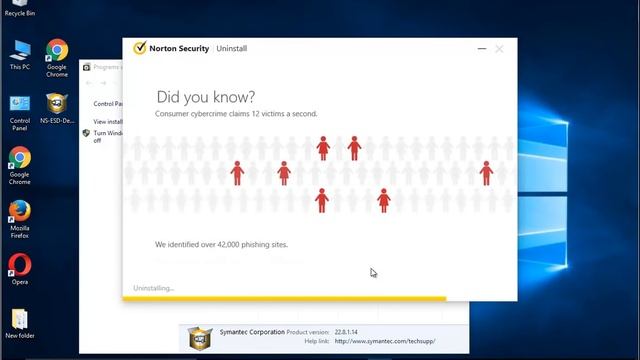Click the cybercrime 12 victims sentence
The image size is (640, 360).
click(236, 114)
